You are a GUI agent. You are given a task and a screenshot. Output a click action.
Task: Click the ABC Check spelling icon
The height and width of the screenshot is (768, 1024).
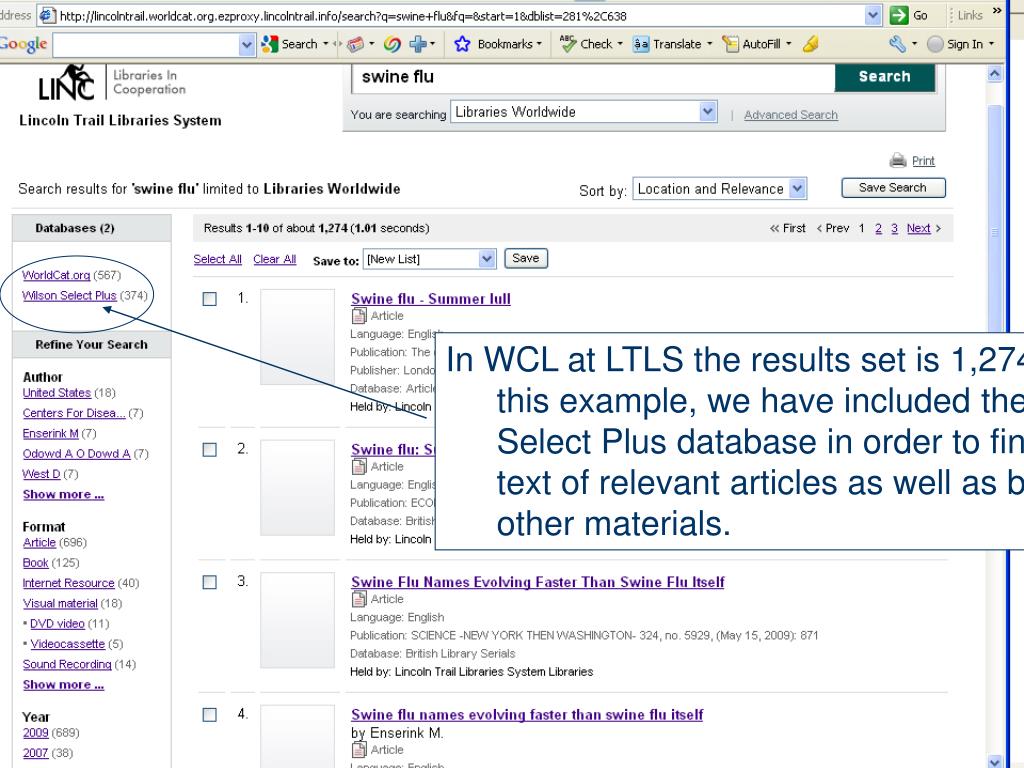click(x=568, y=44)
